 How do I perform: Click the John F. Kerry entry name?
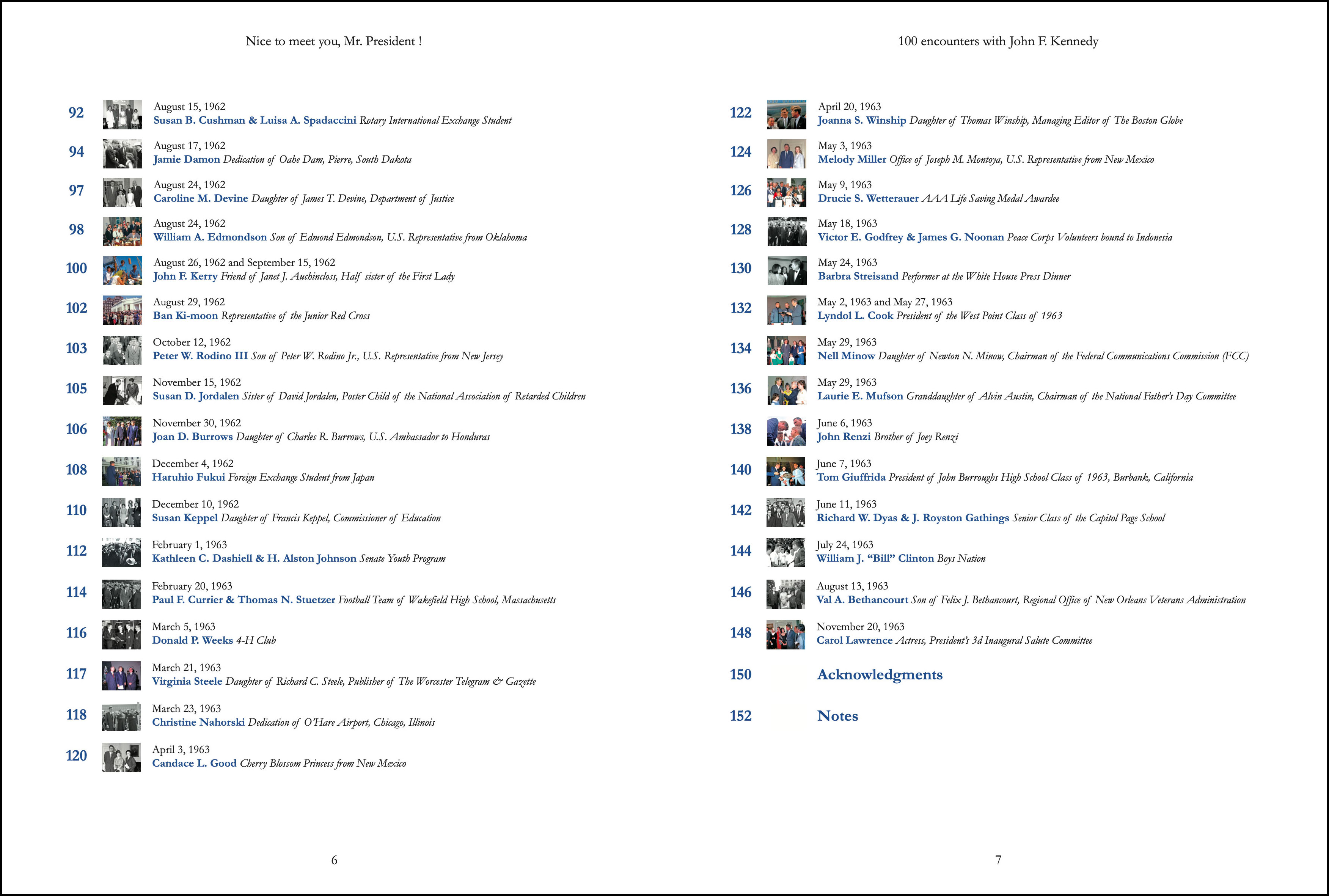coord(185,276)
